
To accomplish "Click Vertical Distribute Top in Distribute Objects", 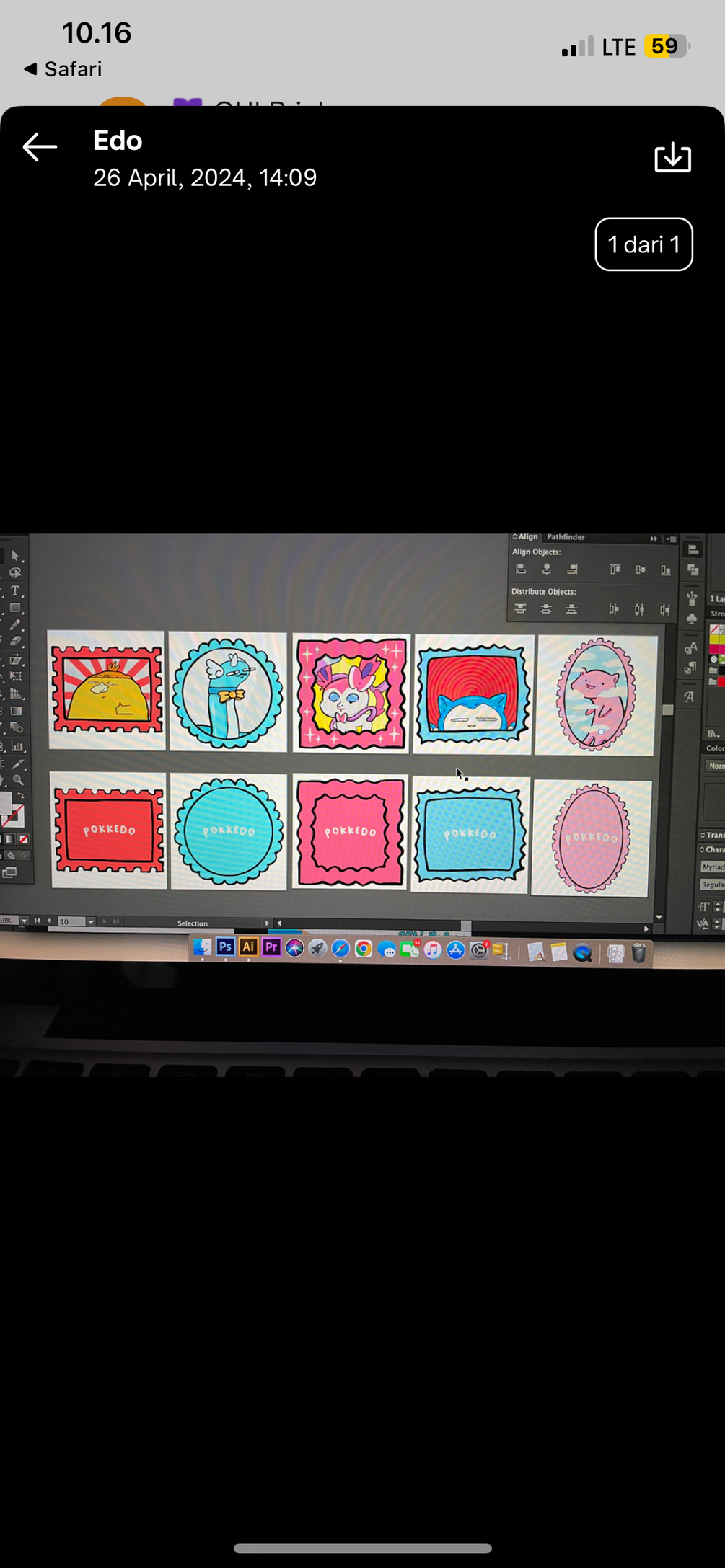I will pos(520,609).
